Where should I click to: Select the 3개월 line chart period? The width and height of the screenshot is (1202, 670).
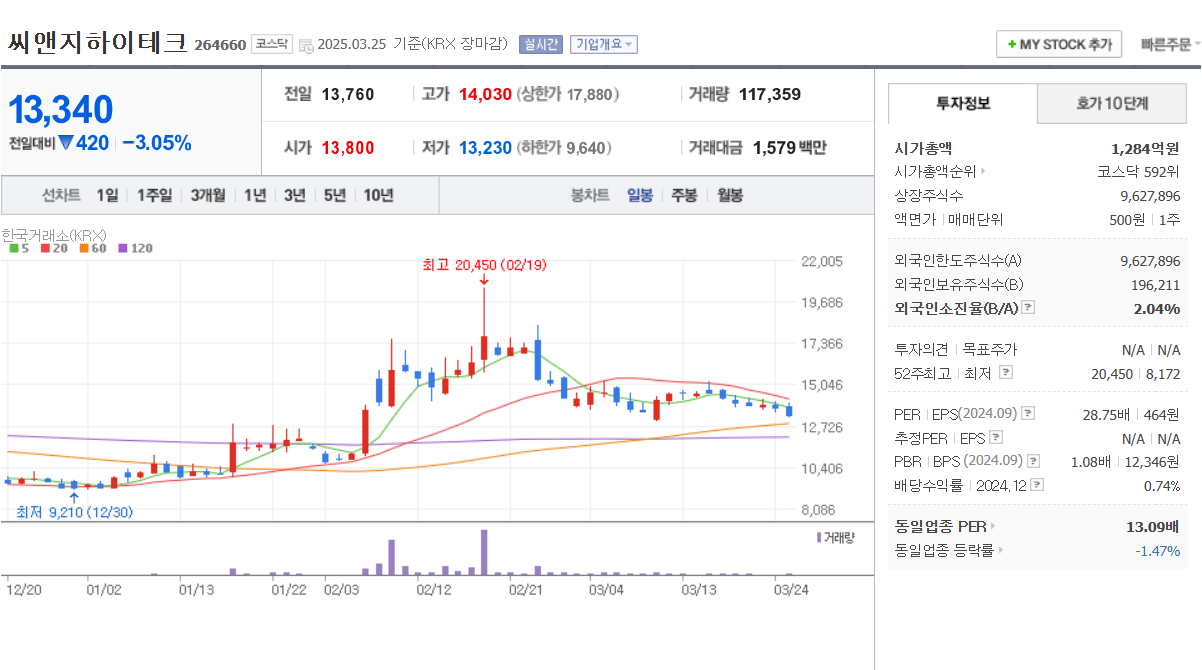click(x=208, y=196)
